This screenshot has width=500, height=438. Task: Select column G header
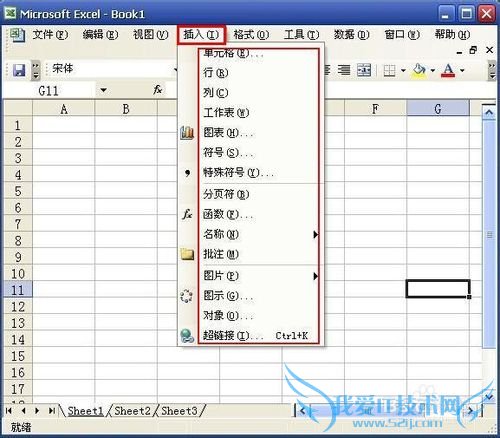click(438, 109)
